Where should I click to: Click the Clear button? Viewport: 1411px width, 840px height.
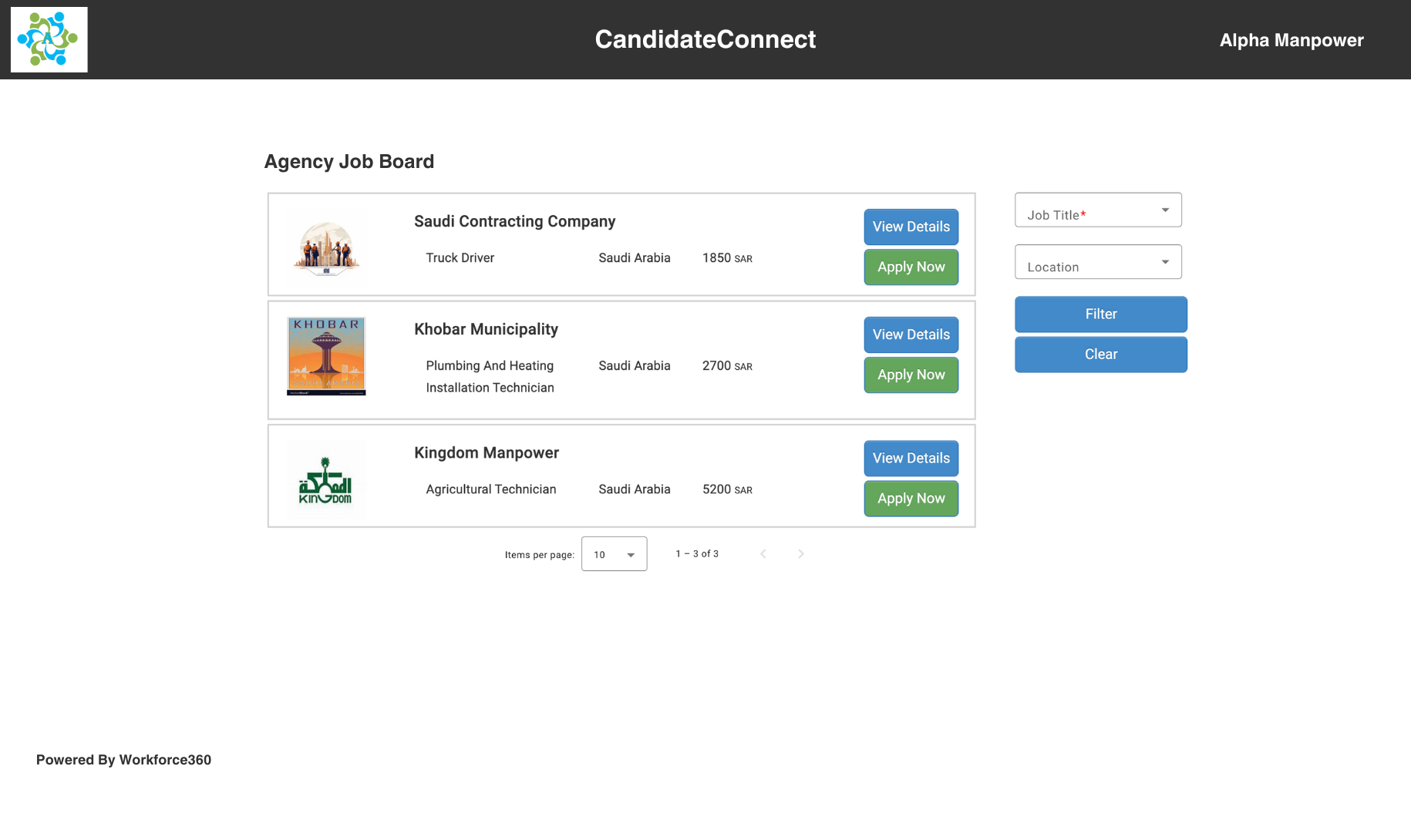[1100, 354]
